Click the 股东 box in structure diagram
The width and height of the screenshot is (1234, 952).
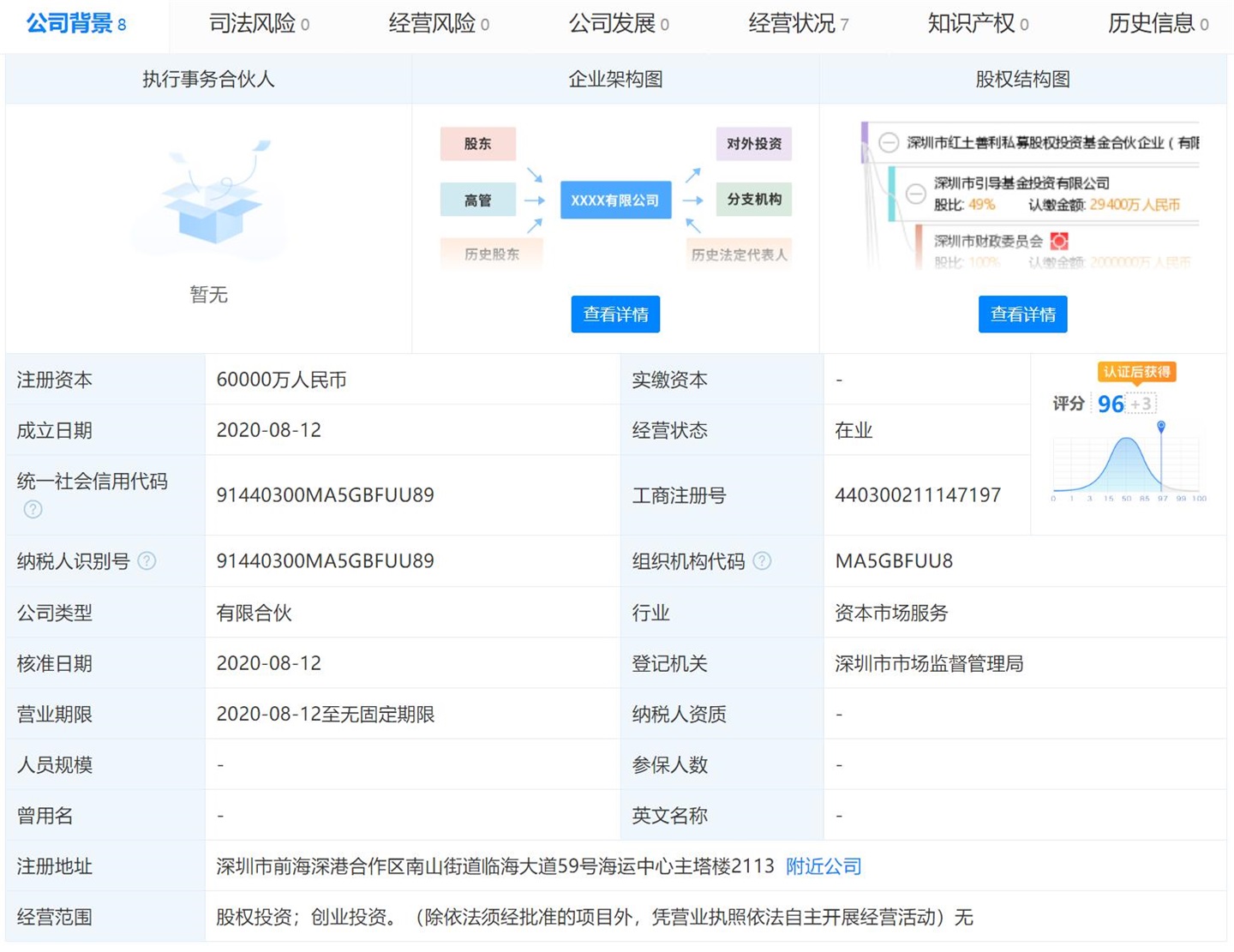coord(477,144)
